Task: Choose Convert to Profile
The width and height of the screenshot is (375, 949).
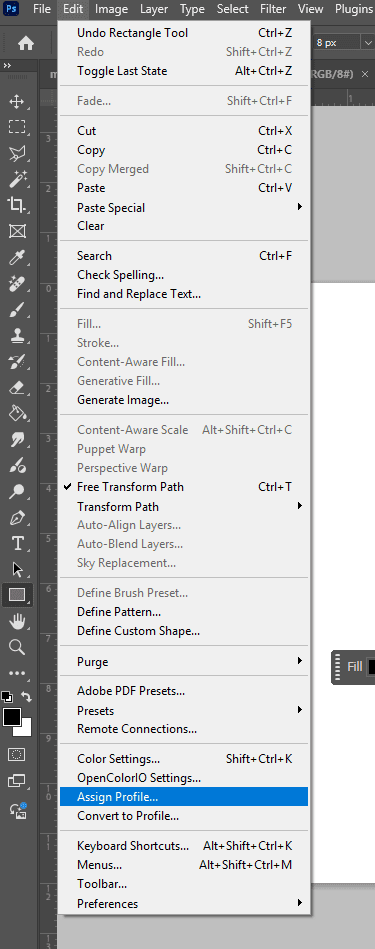Action: (184, 816)
